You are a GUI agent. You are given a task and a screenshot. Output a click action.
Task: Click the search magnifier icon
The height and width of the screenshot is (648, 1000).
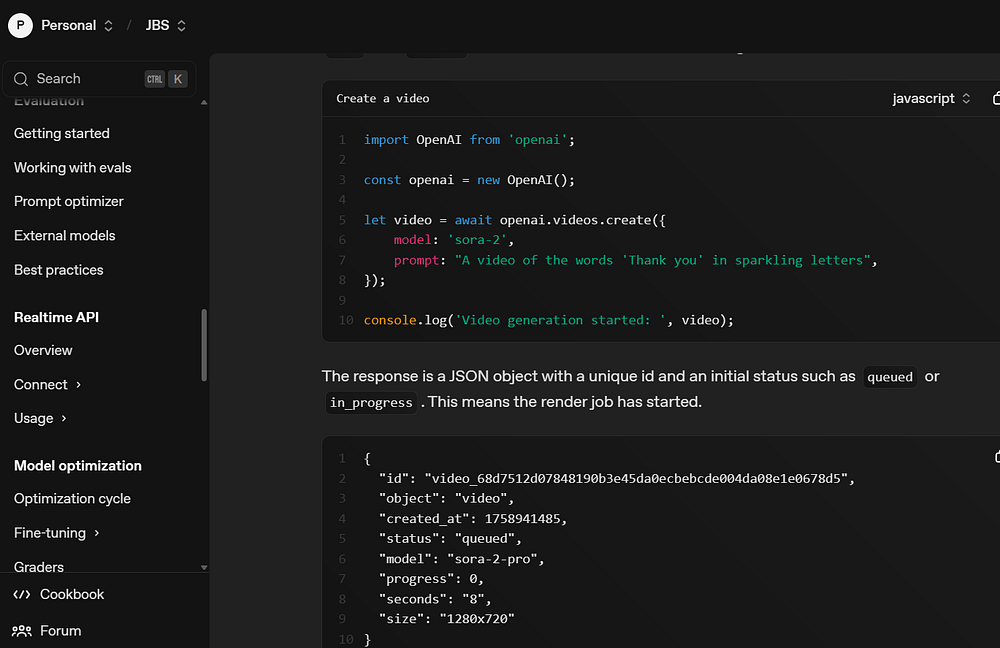tap(21, 79)
